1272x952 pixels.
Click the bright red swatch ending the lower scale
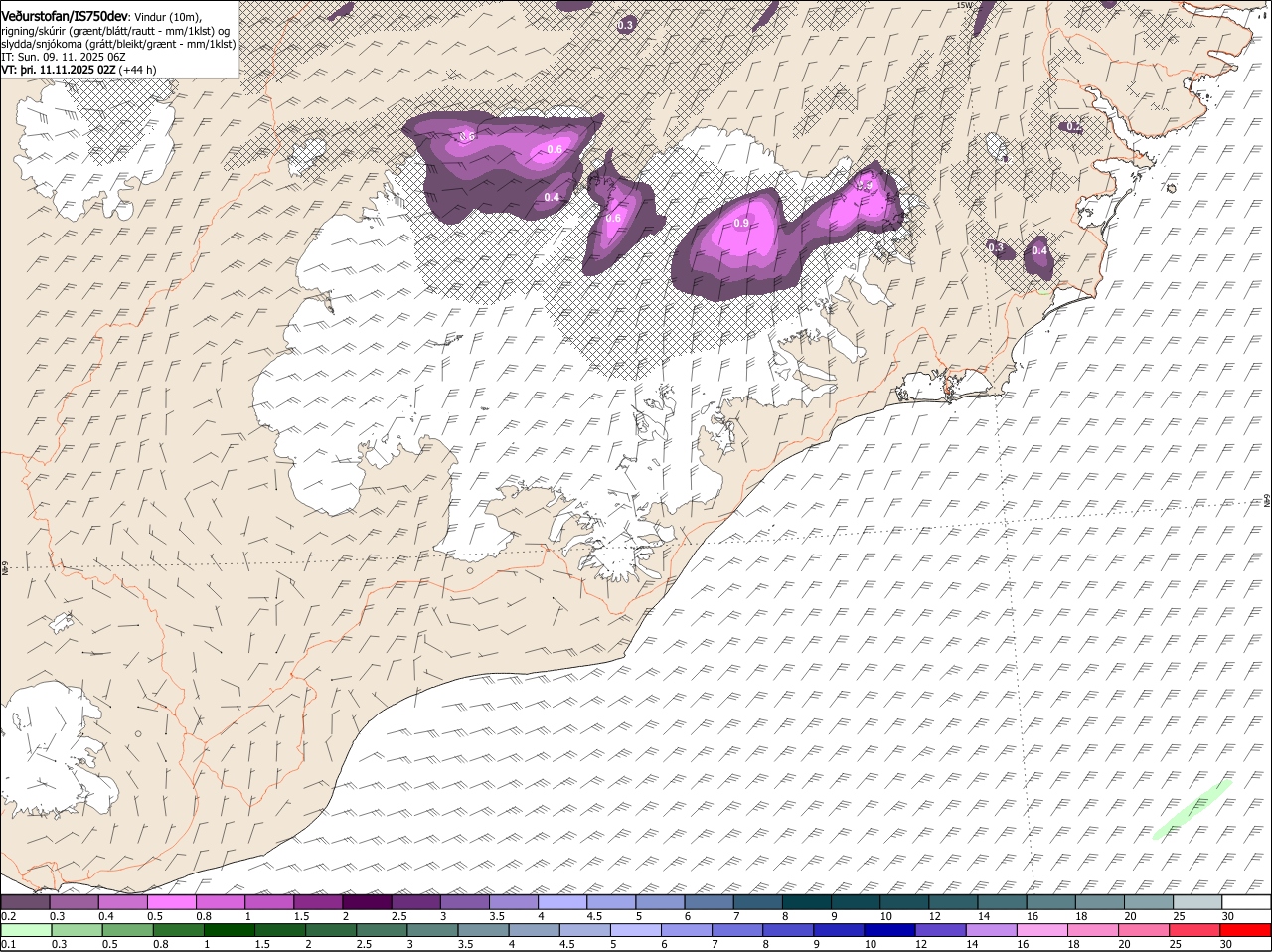pos(1246,930)
